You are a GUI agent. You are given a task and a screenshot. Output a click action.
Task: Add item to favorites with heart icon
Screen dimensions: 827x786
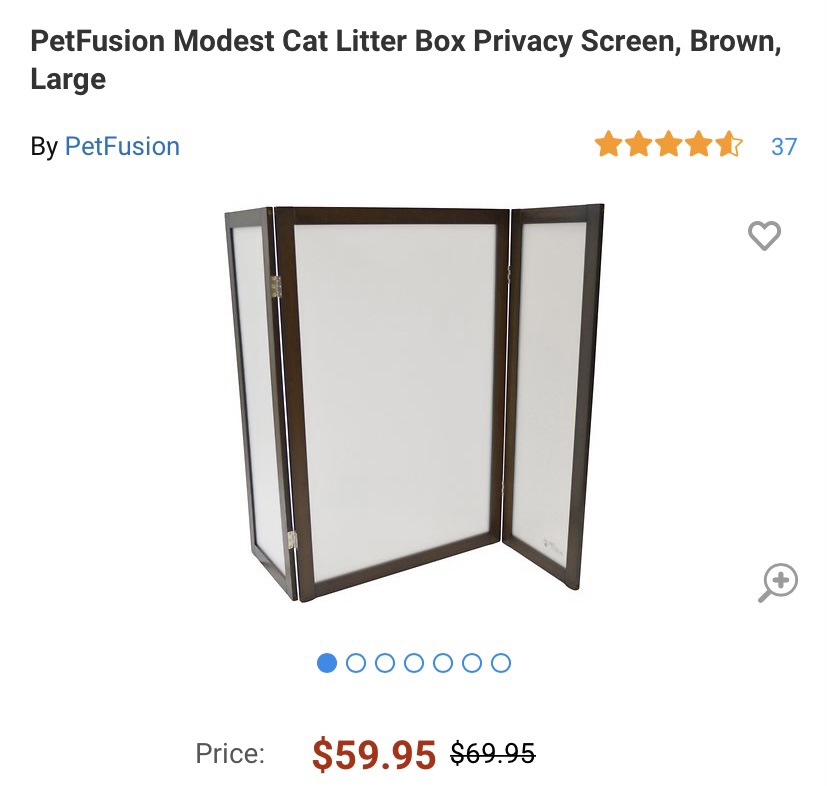[764, 236]
